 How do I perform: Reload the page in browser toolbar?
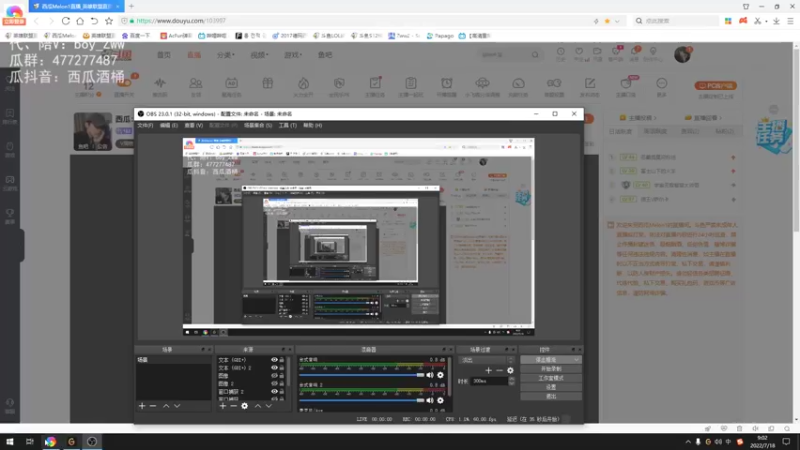[66, 21]
